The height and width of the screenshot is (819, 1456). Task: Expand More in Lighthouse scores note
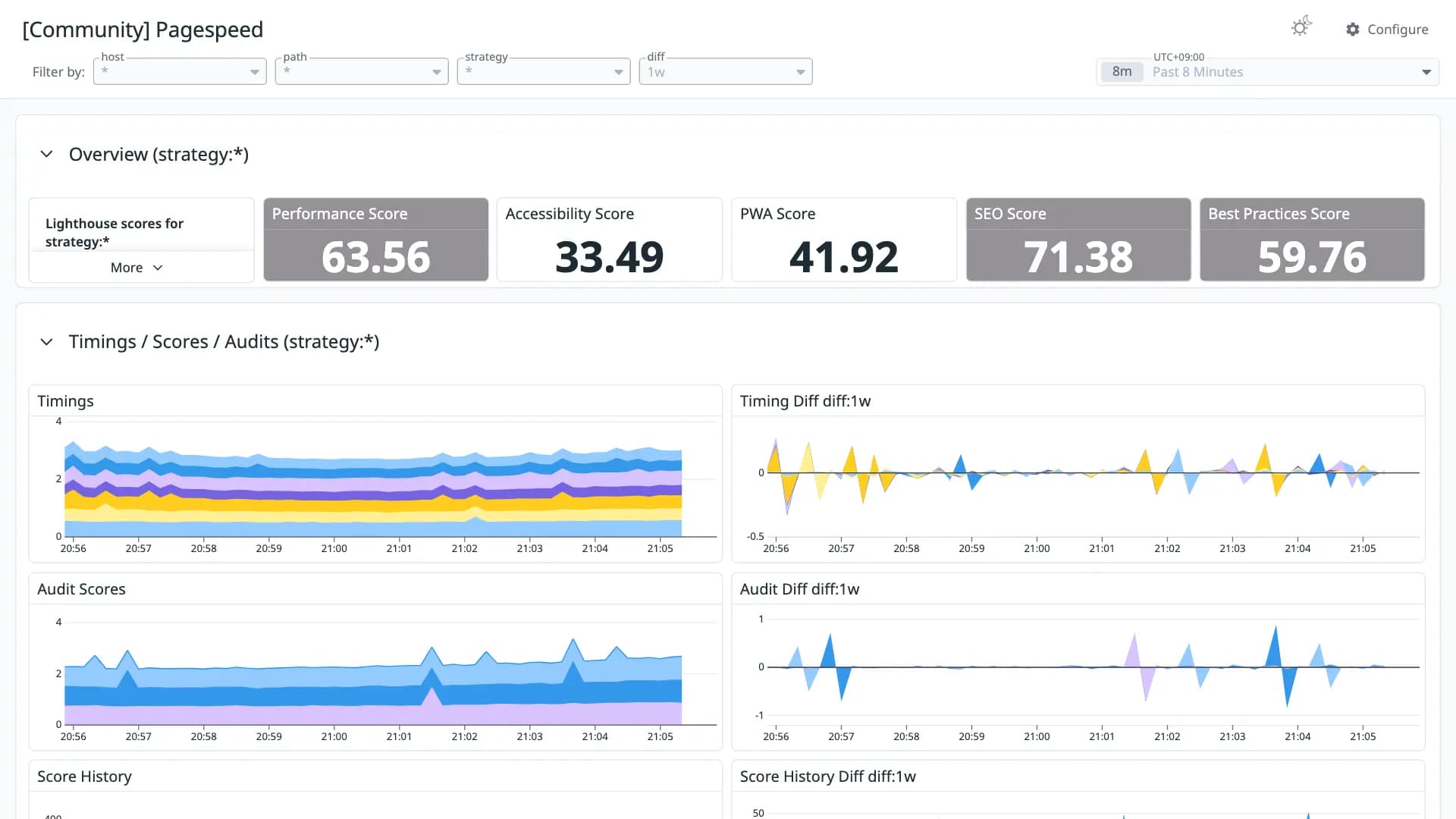point(136,268)
